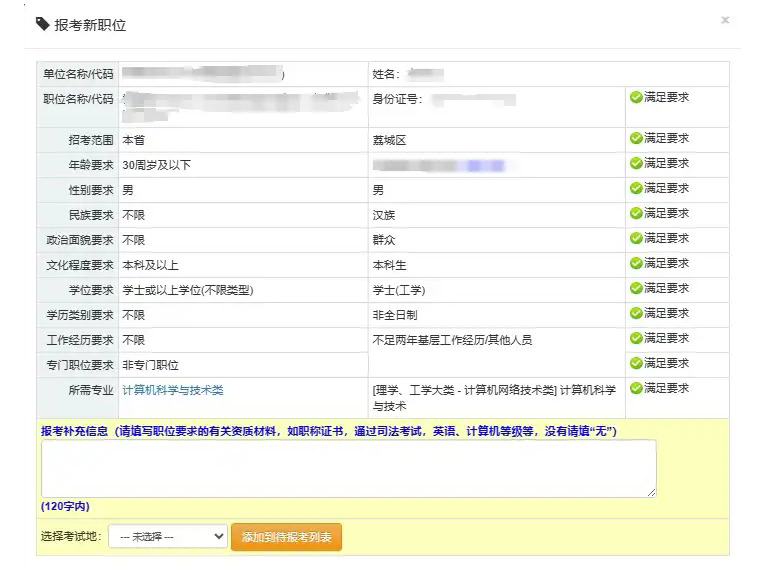Image resolution: width=767 pixels, height=578 pixels.
Task: Click green check icon in 招考范围 row
Action: 635,139
